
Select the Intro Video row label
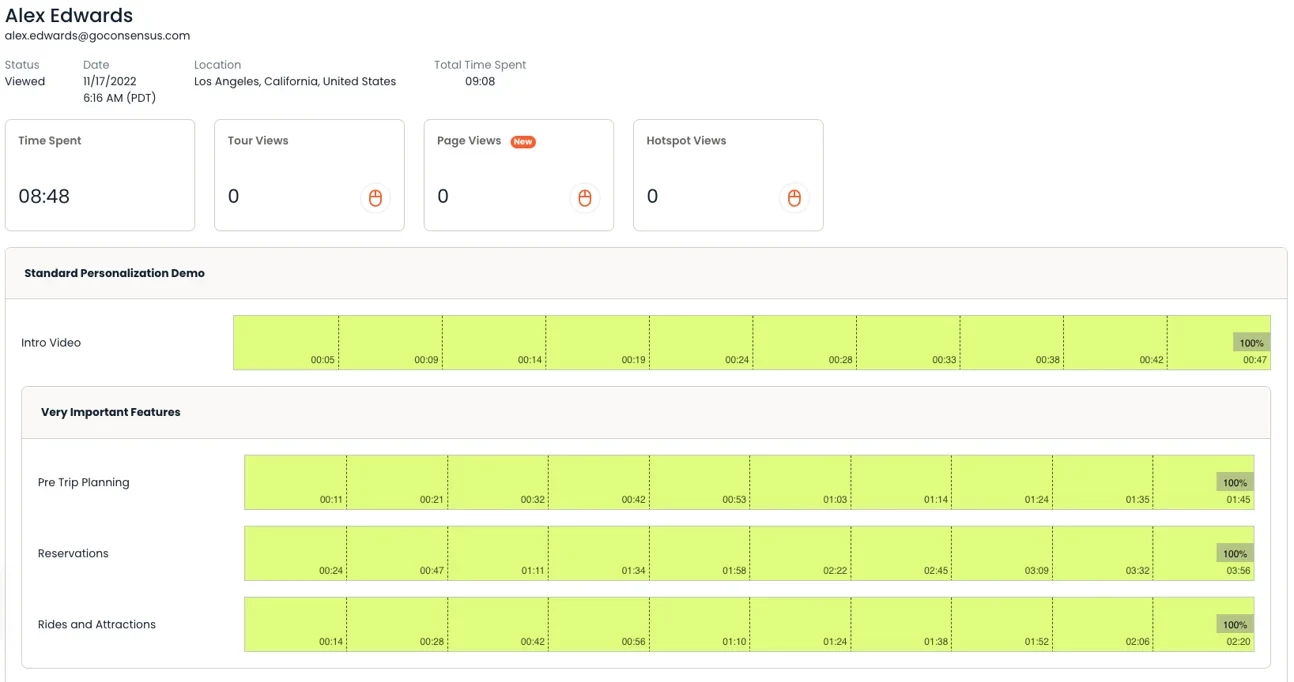(51, 343)
